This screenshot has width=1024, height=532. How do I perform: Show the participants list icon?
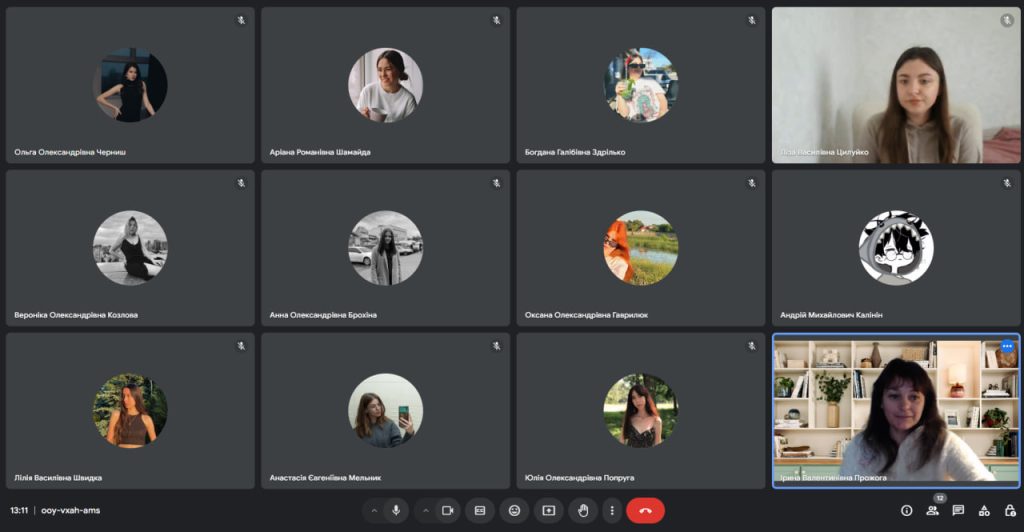pos(932,510)
